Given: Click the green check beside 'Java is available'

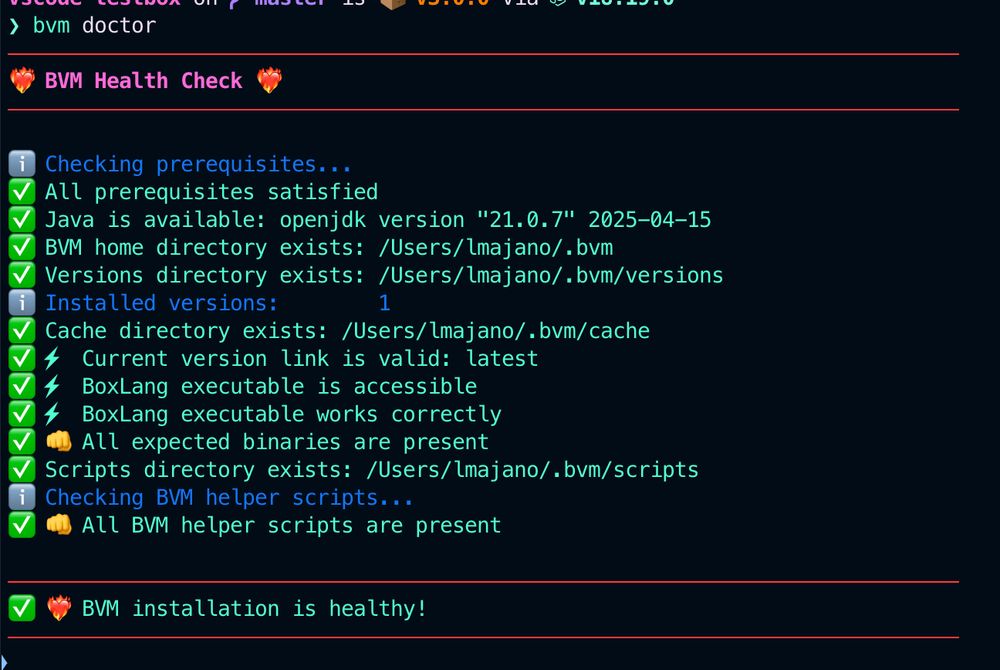Looking at the screenshot, I should (22, 219).
